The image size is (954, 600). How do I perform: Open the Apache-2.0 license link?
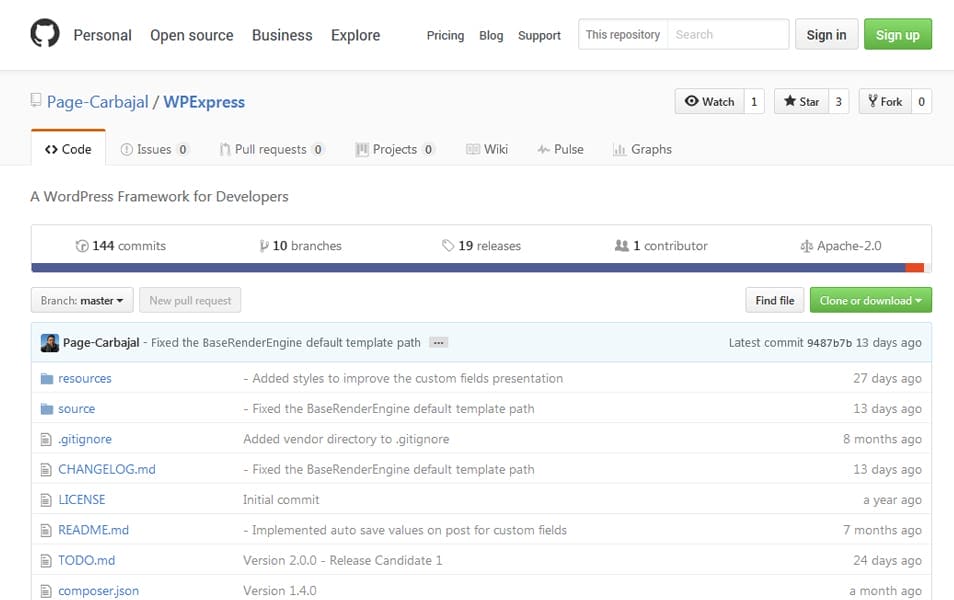point(841,246)
